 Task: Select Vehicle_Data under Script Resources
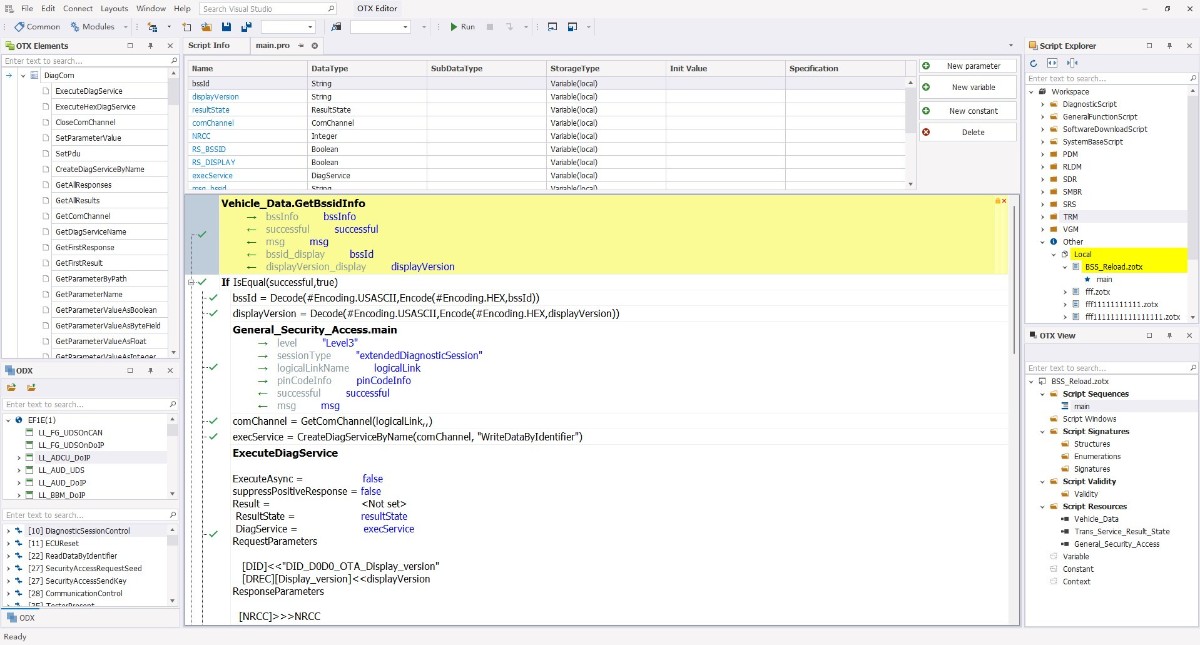[1096, 519]
